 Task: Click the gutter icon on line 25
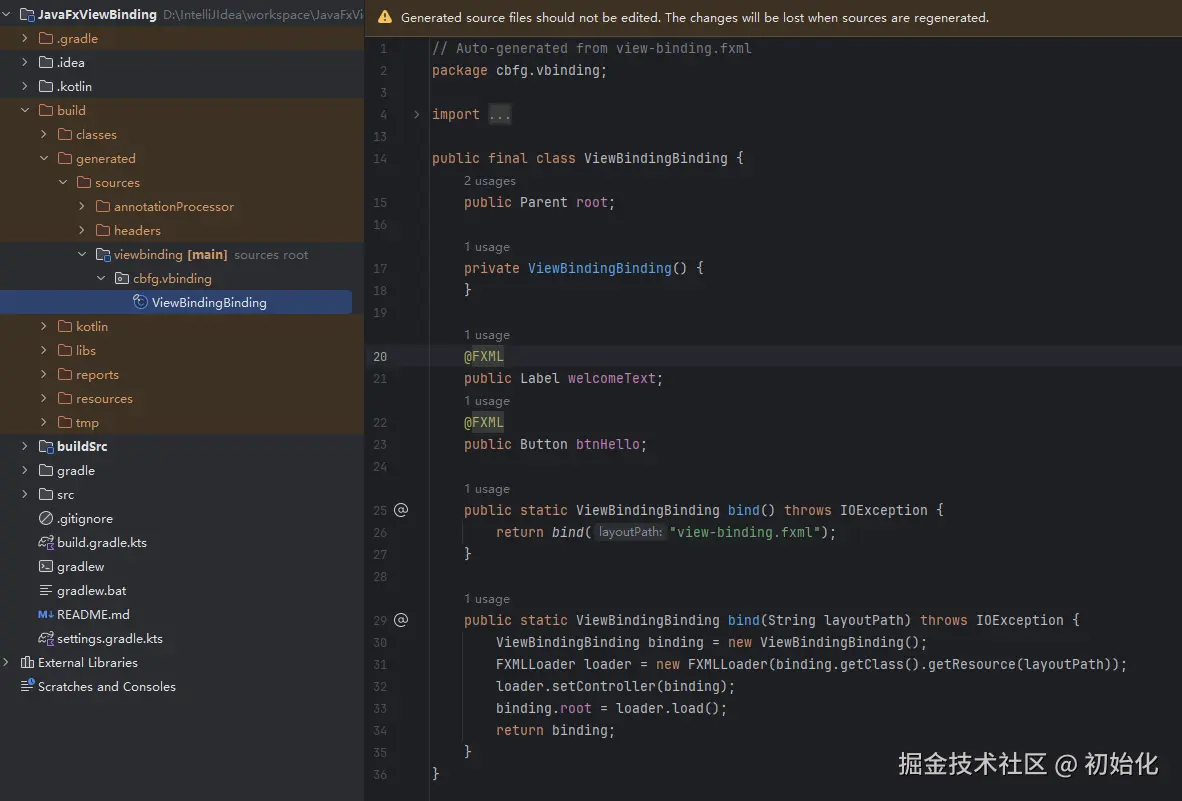[x=401, y=510]
